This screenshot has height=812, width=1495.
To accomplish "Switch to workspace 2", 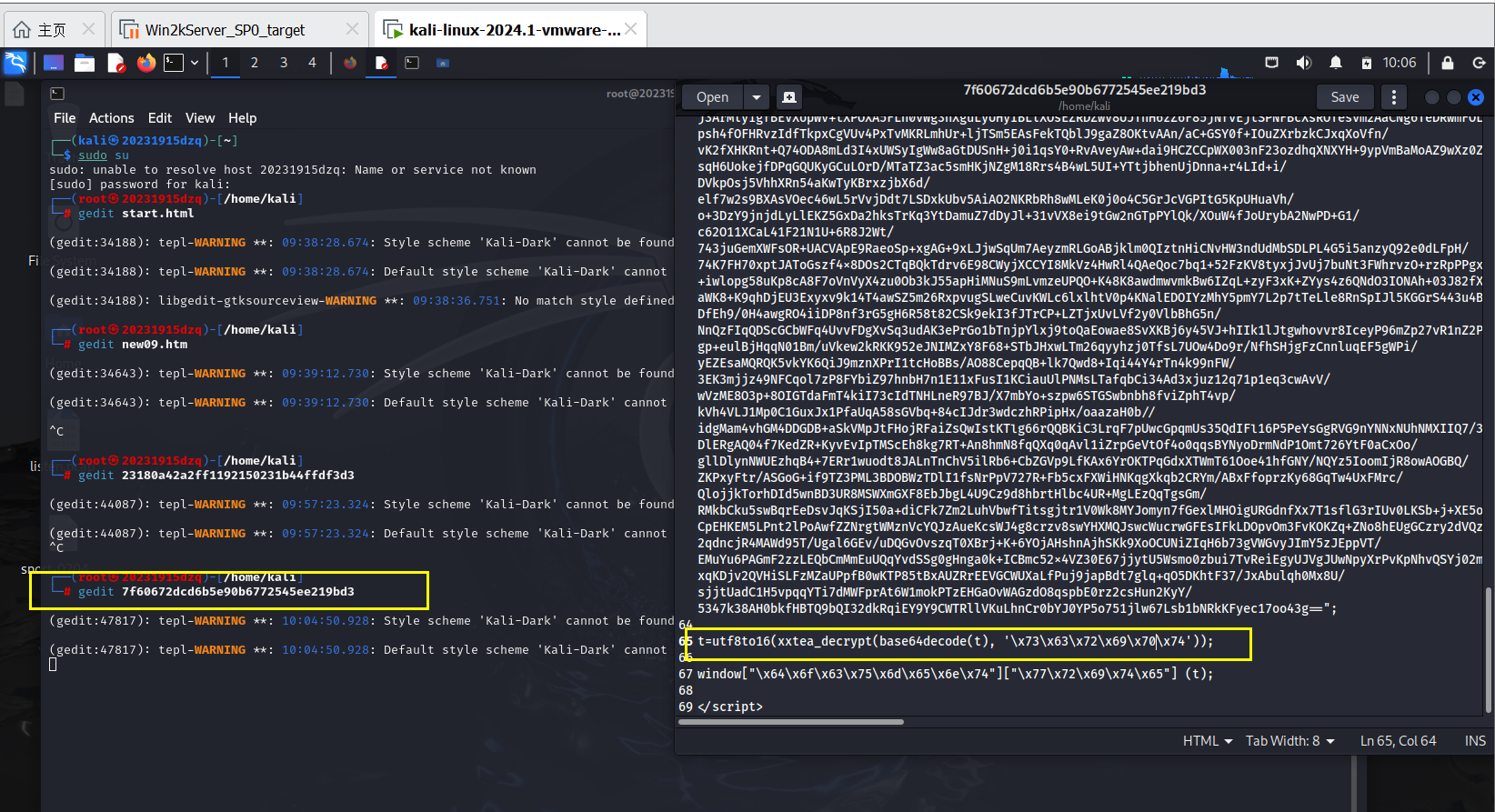I will 255,63.
